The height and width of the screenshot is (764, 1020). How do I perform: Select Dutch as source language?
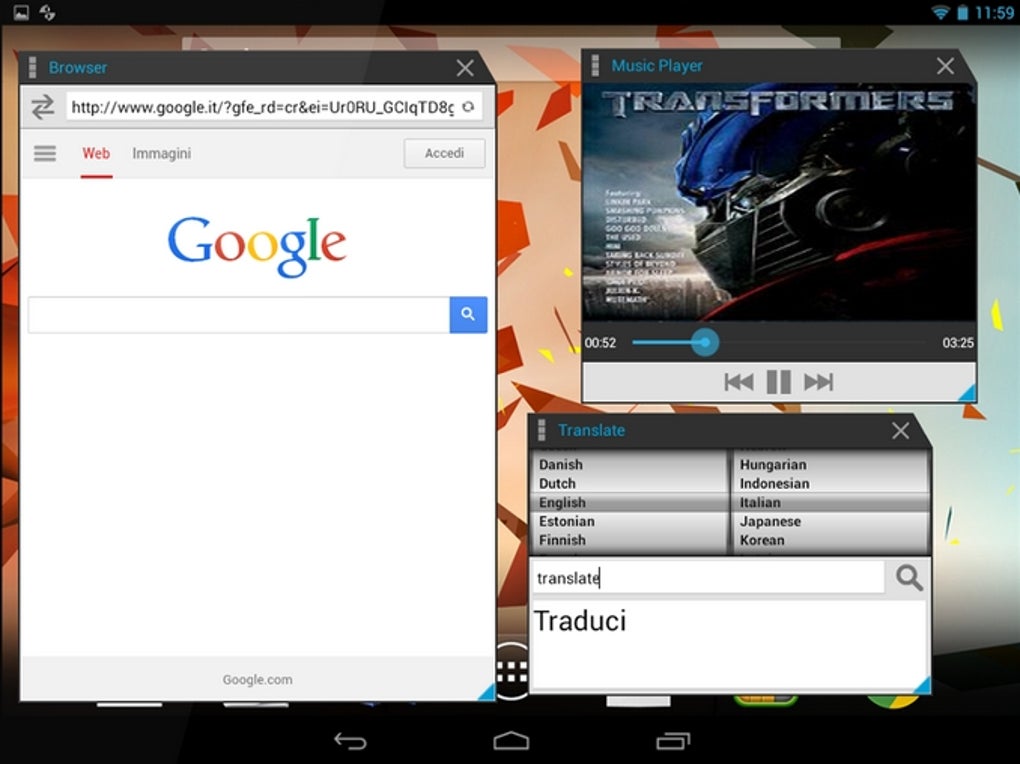point(557,484)
